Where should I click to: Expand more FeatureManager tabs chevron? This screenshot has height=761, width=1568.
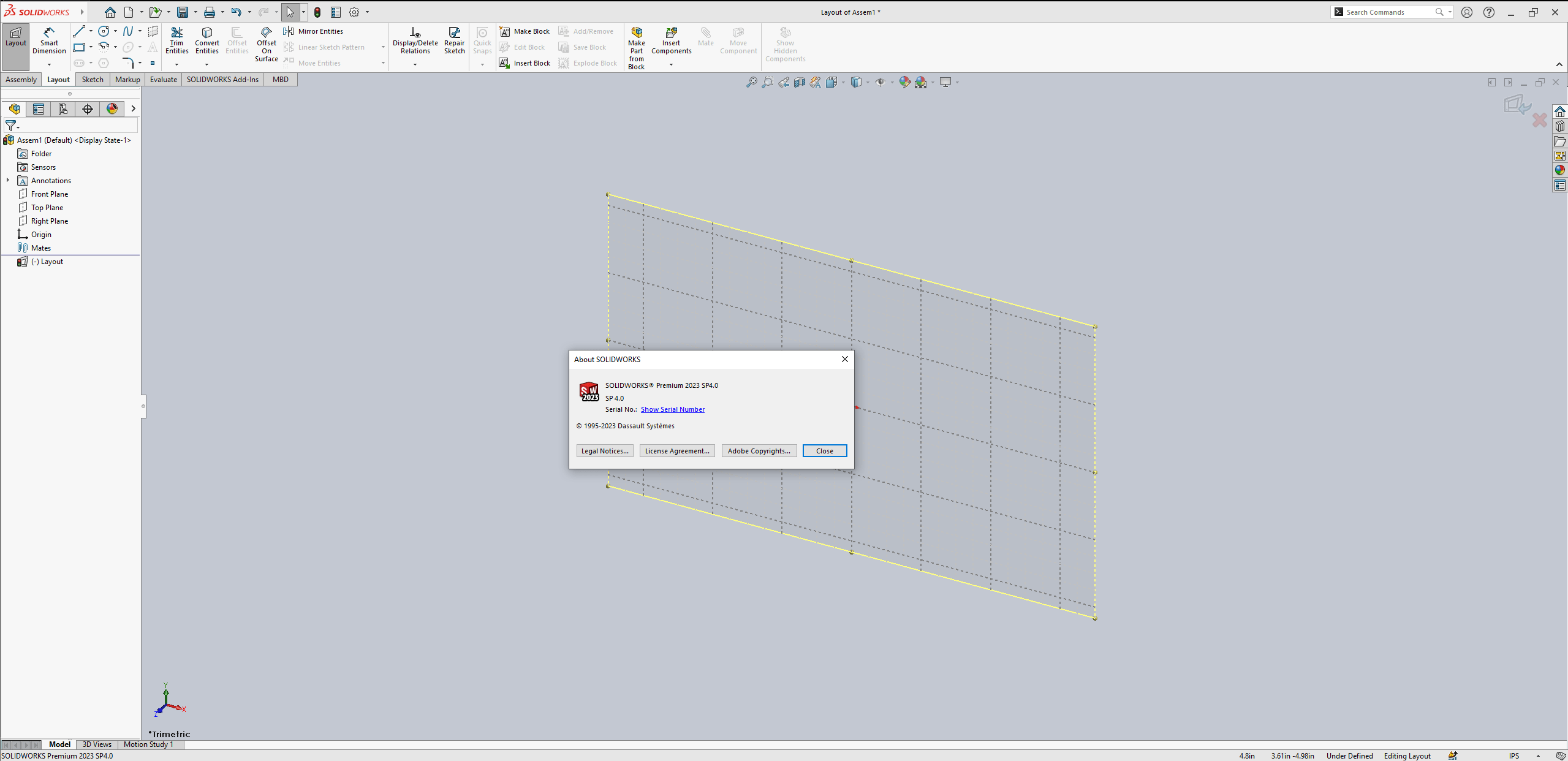pos(133,109)
